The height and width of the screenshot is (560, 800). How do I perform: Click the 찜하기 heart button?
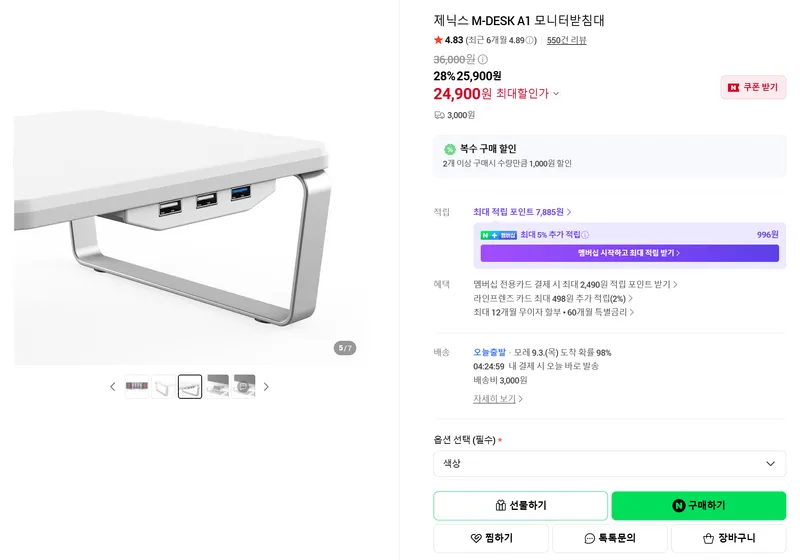point(491,538)
